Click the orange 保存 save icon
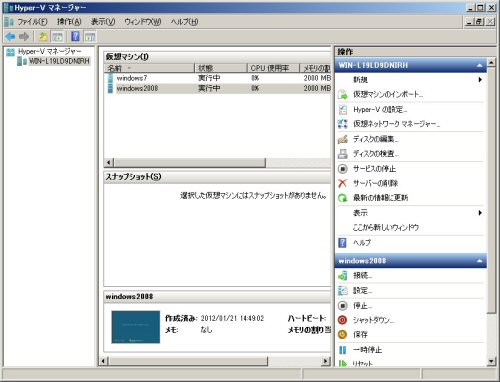 [x=343, y=334]
